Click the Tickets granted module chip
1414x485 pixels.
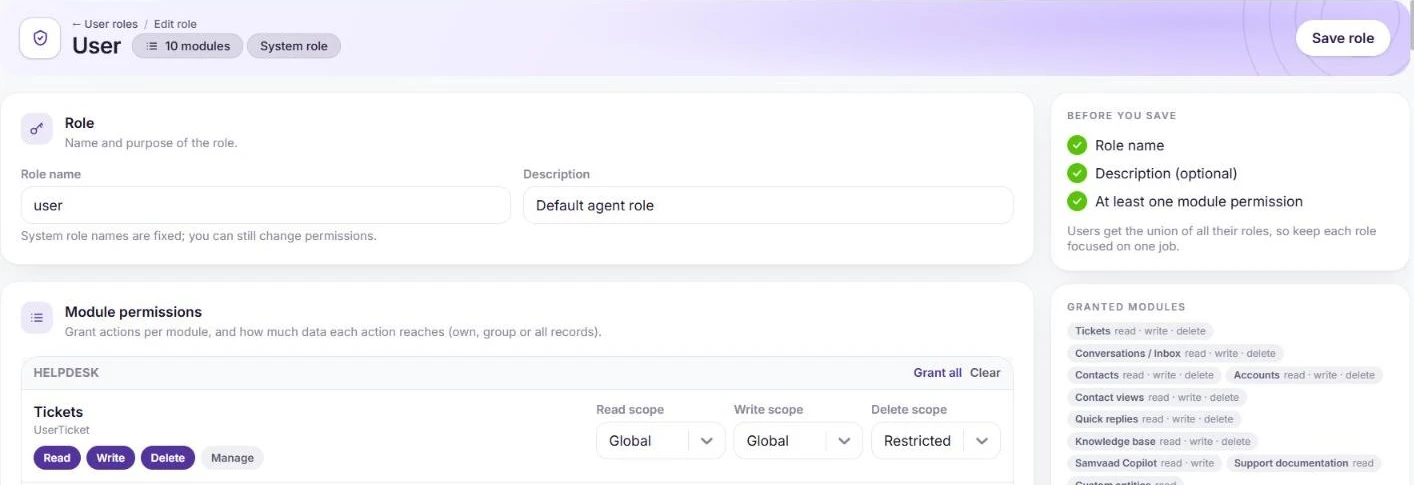click(1140, 331)
